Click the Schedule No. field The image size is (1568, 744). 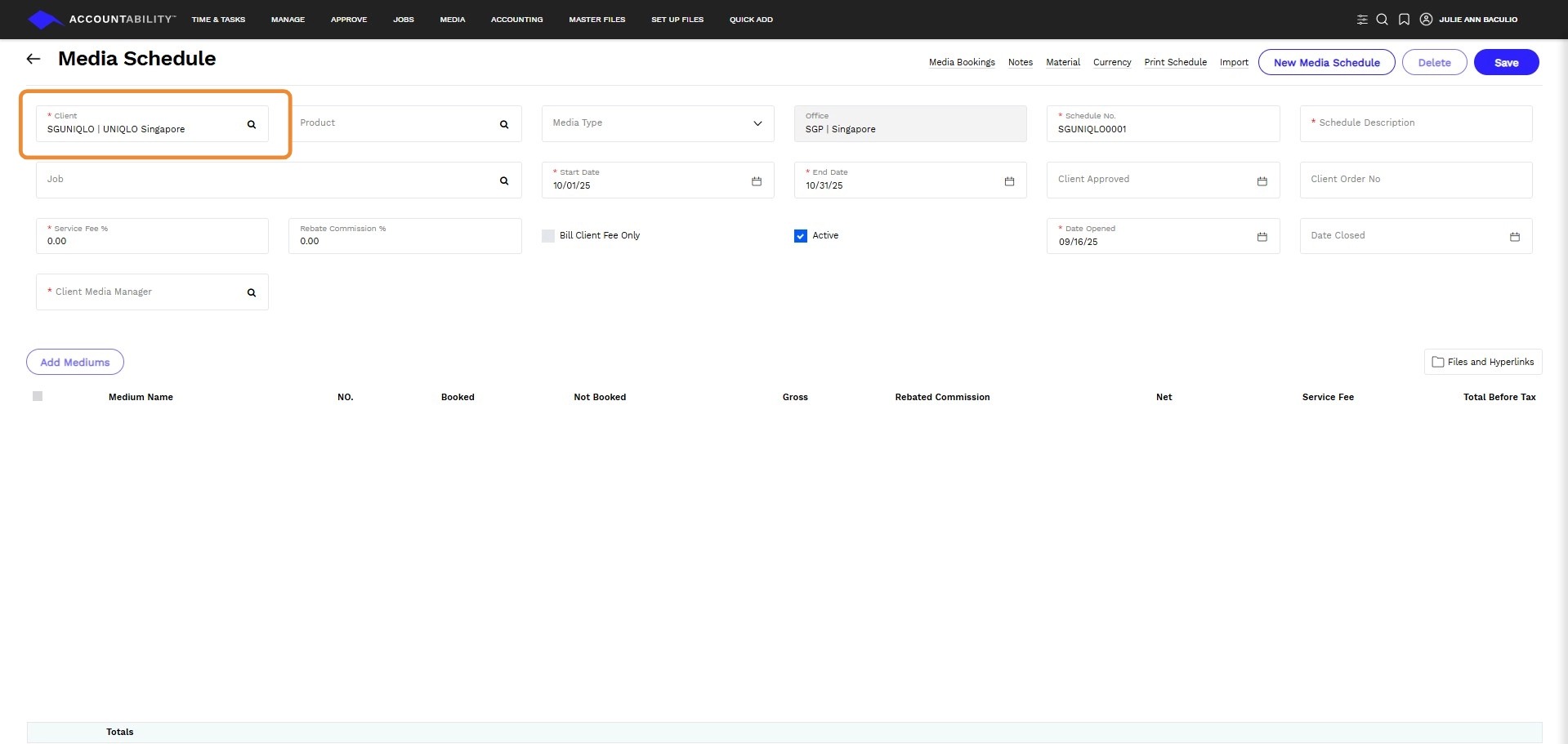tap(1164, 123)
